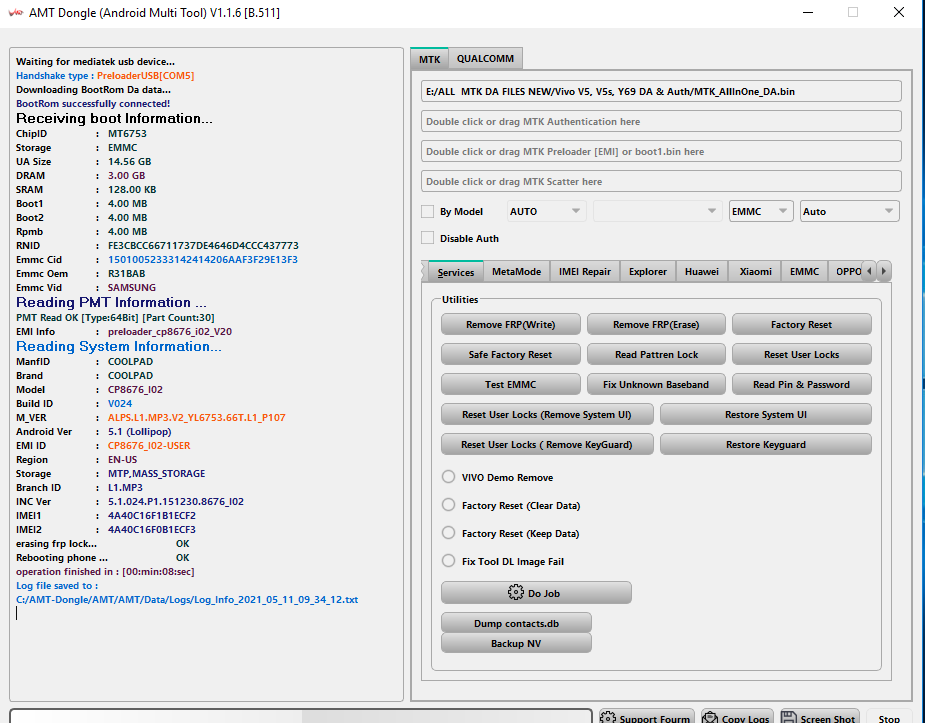Open the EMMC tab
The width and height of the screenshot is (925, 723).
(804, 271)
